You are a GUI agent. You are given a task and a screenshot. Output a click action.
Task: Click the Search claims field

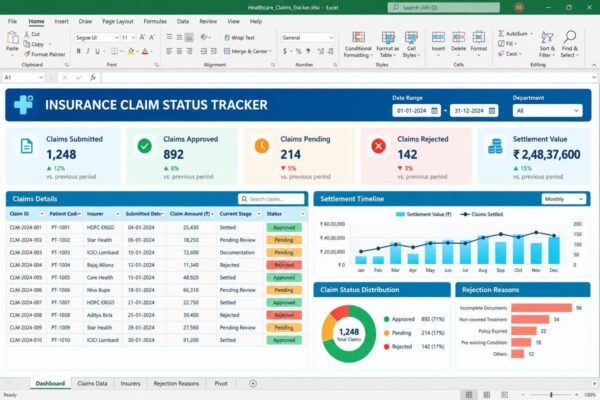[271, 199]
